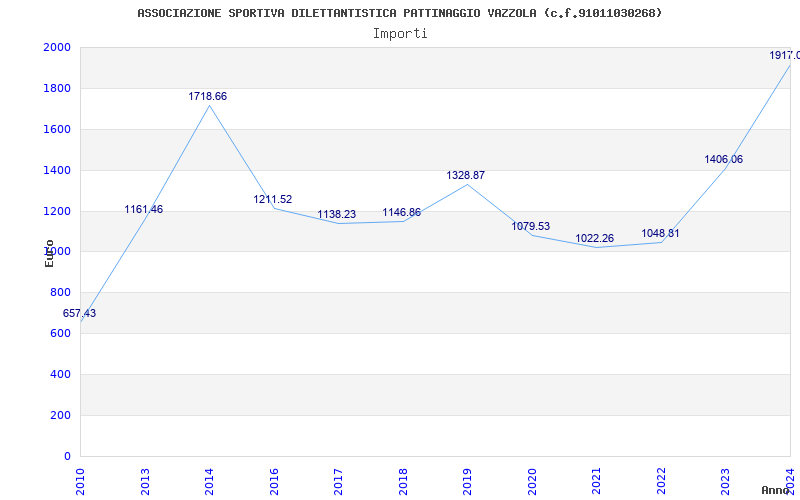Select the x-axis year 2023

[726, 482]
